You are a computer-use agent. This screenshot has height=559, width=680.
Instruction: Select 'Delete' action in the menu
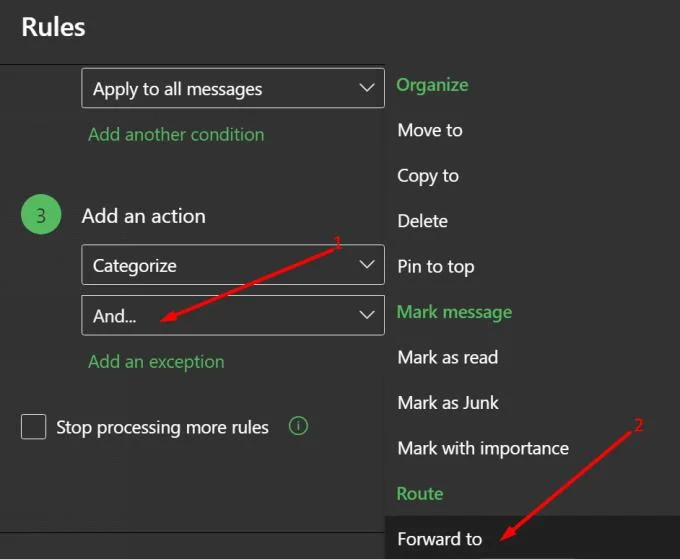(422, 221)
